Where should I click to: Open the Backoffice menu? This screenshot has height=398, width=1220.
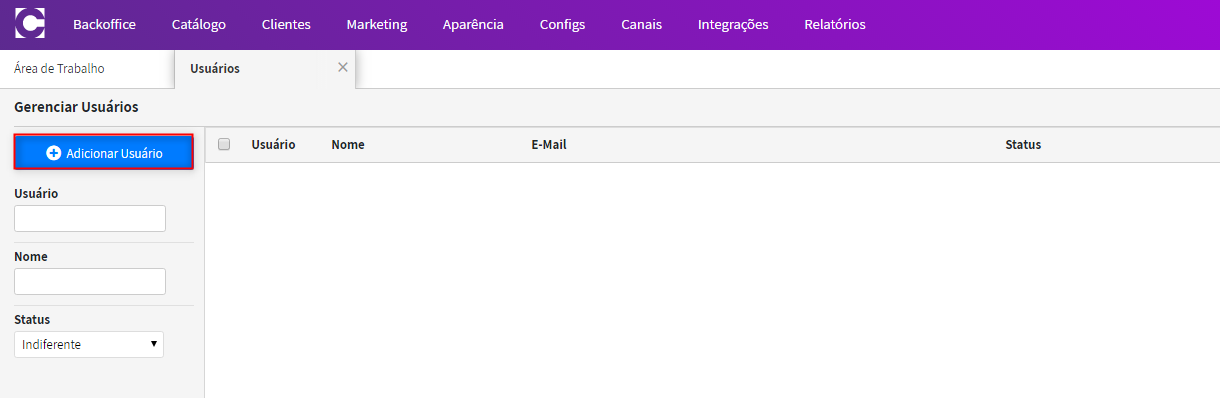click(x=104, y=24)
